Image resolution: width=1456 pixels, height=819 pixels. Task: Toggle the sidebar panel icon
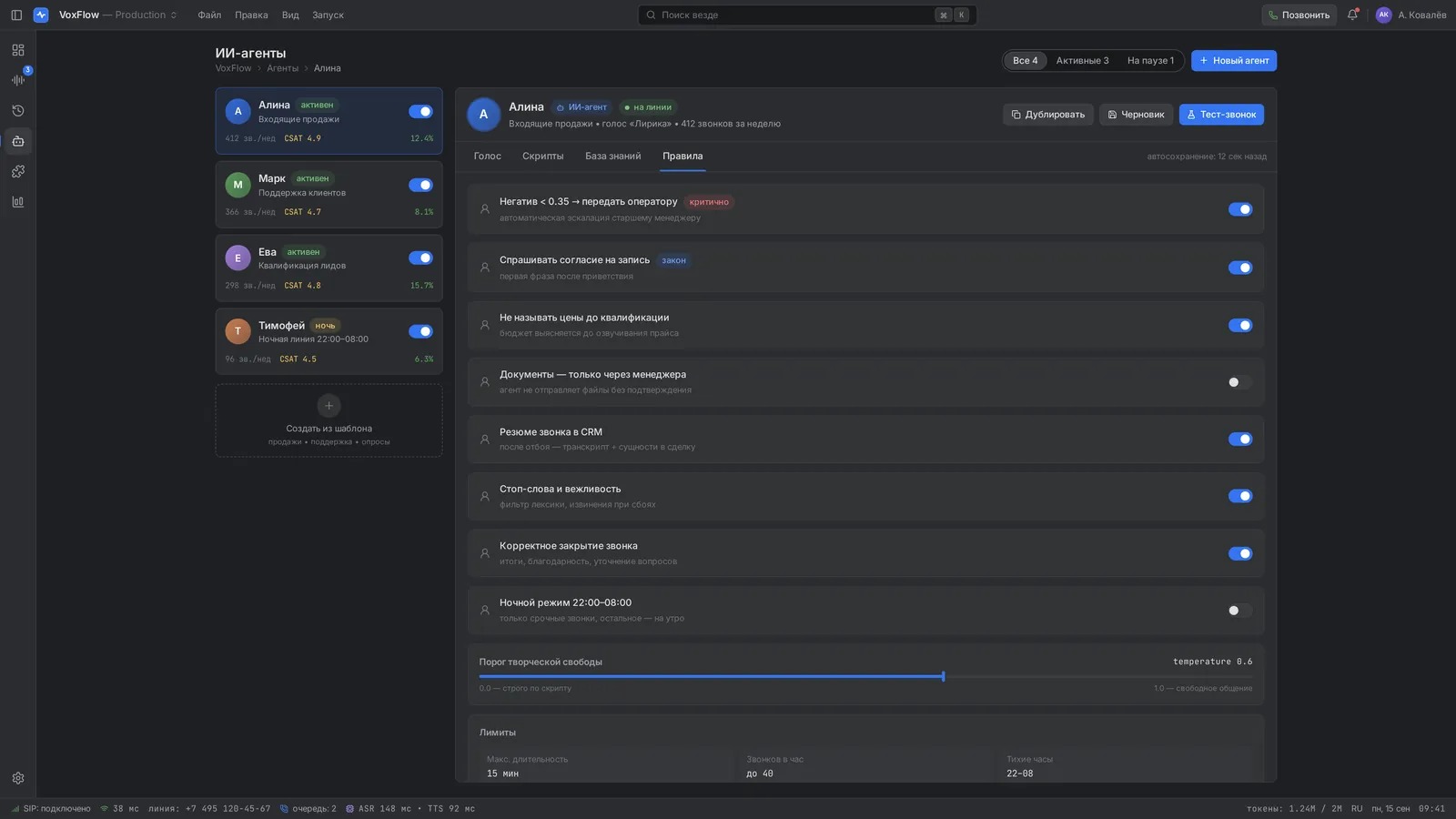click(16, 15)
